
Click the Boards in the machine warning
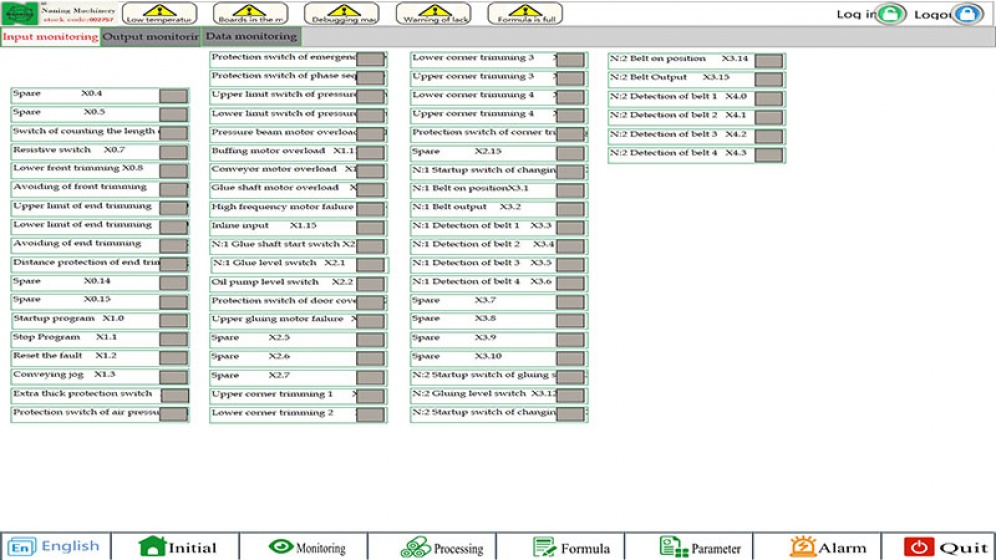250,13
